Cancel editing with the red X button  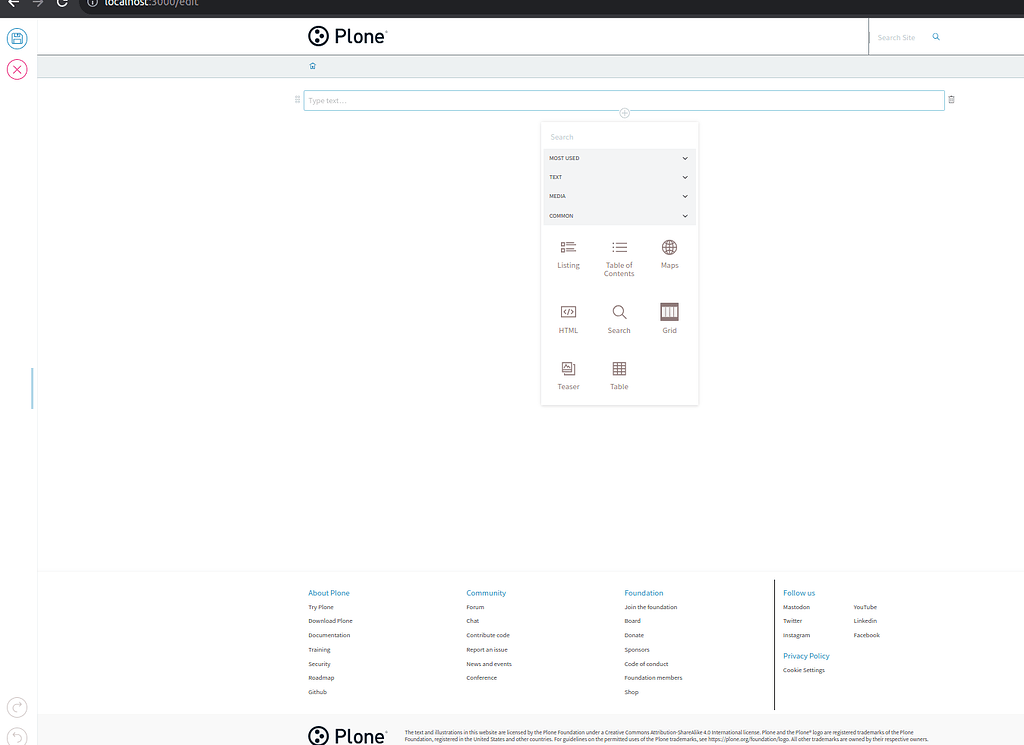click(x=16, y=69)
